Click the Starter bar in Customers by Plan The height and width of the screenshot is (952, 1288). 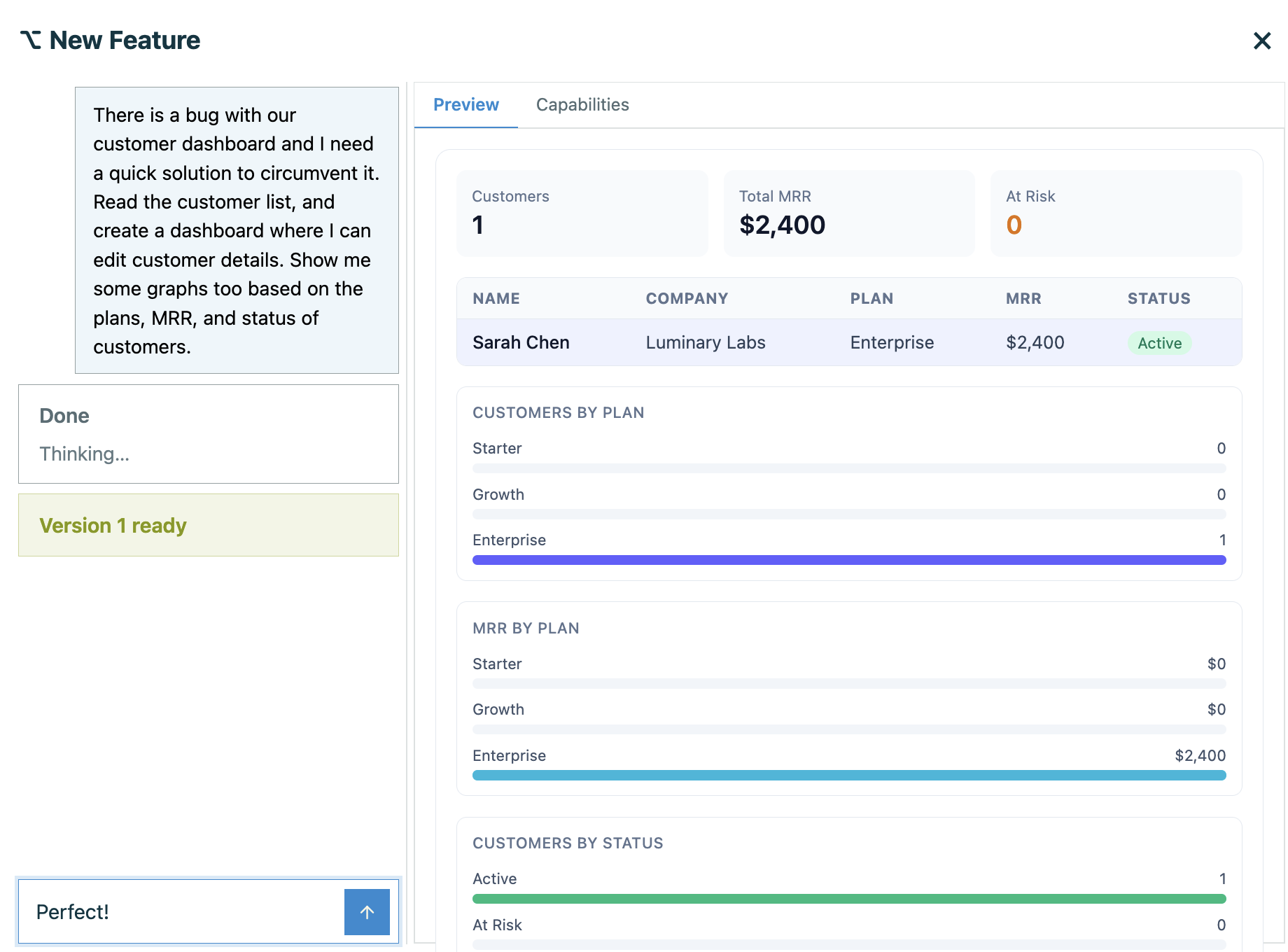pyautogui.click(x=849, y=468)
